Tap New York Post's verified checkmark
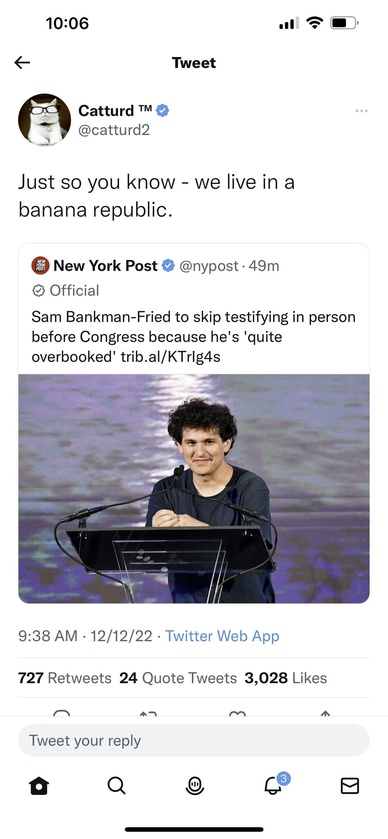 coord(168,265)
